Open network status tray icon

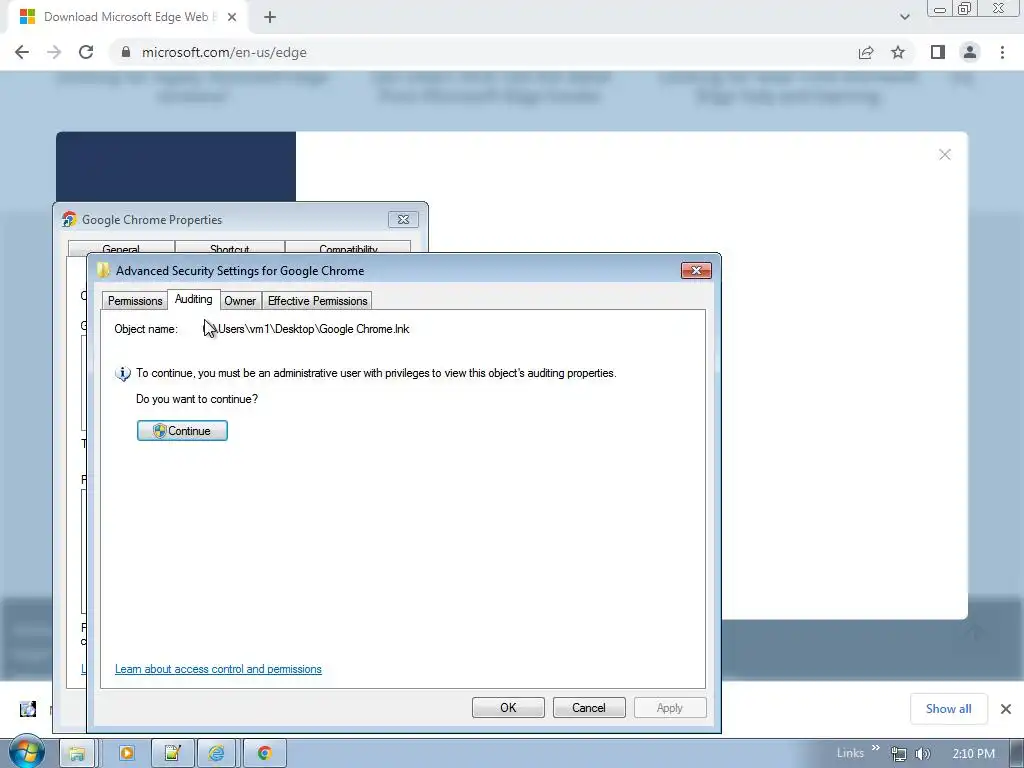[899, 754]
